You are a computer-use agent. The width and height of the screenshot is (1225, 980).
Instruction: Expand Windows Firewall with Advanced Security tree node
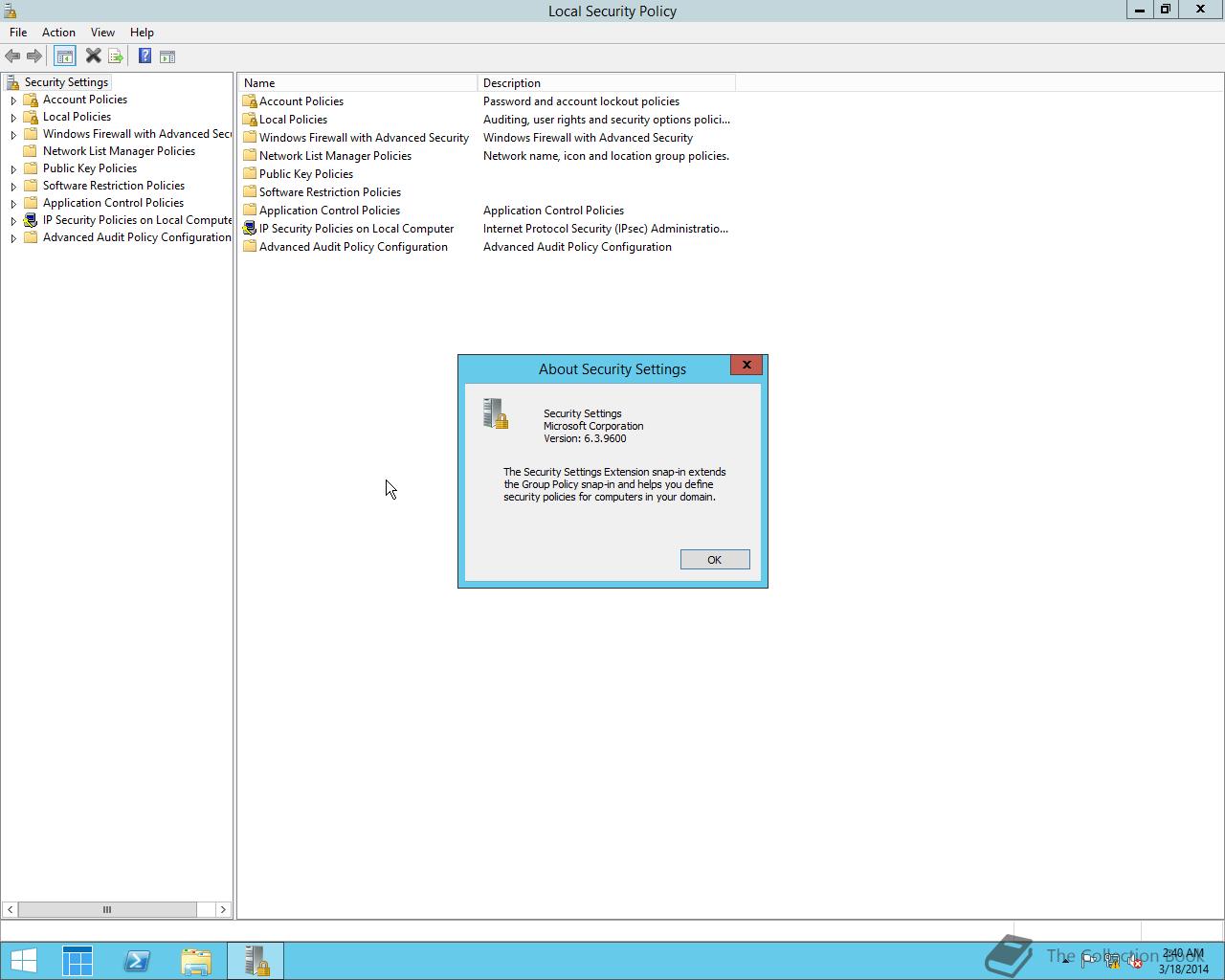13,135
